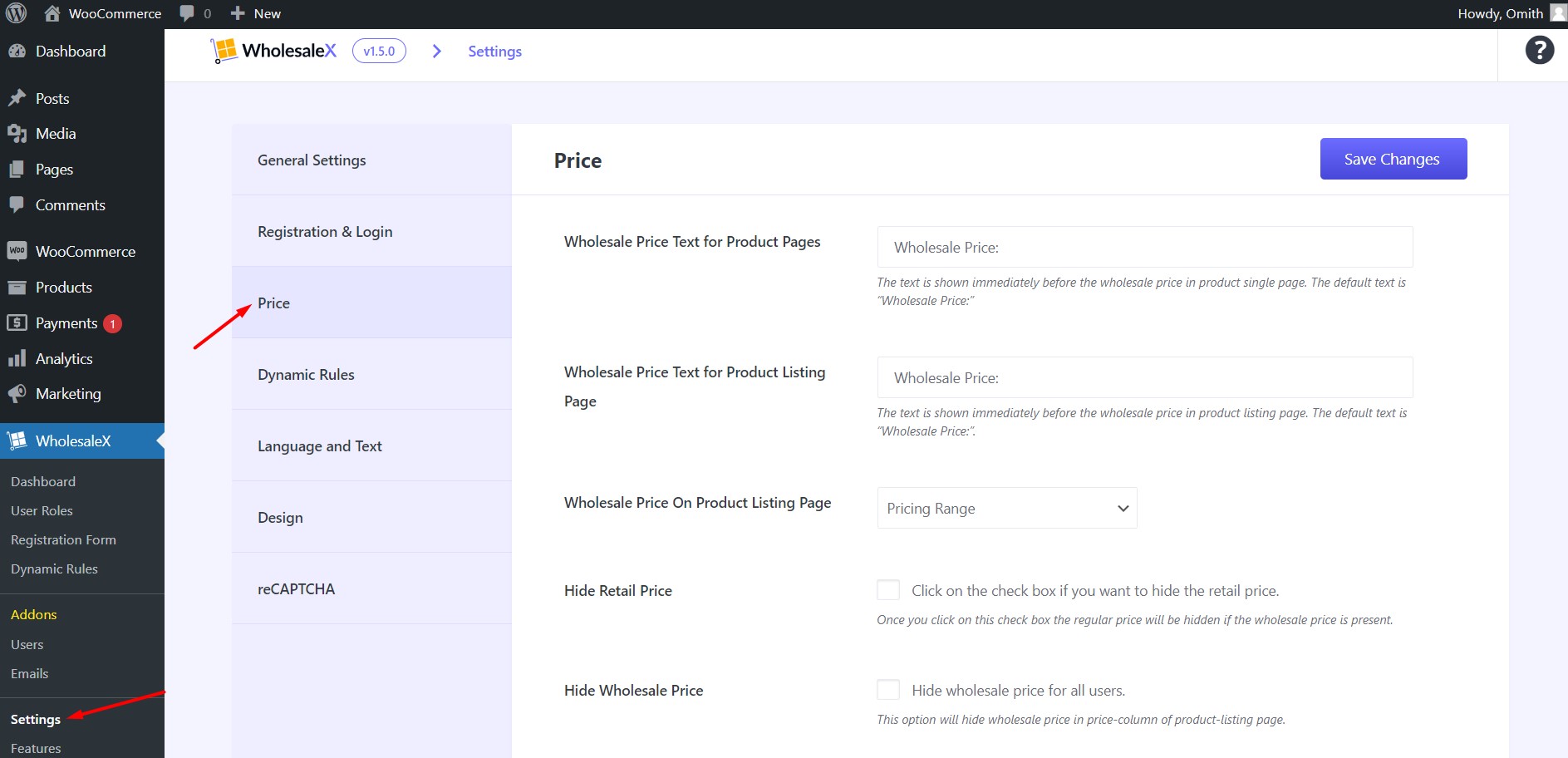Open the WordPress logo menu
This screenshot has width=1568, height=758.
tap(17, 13)
